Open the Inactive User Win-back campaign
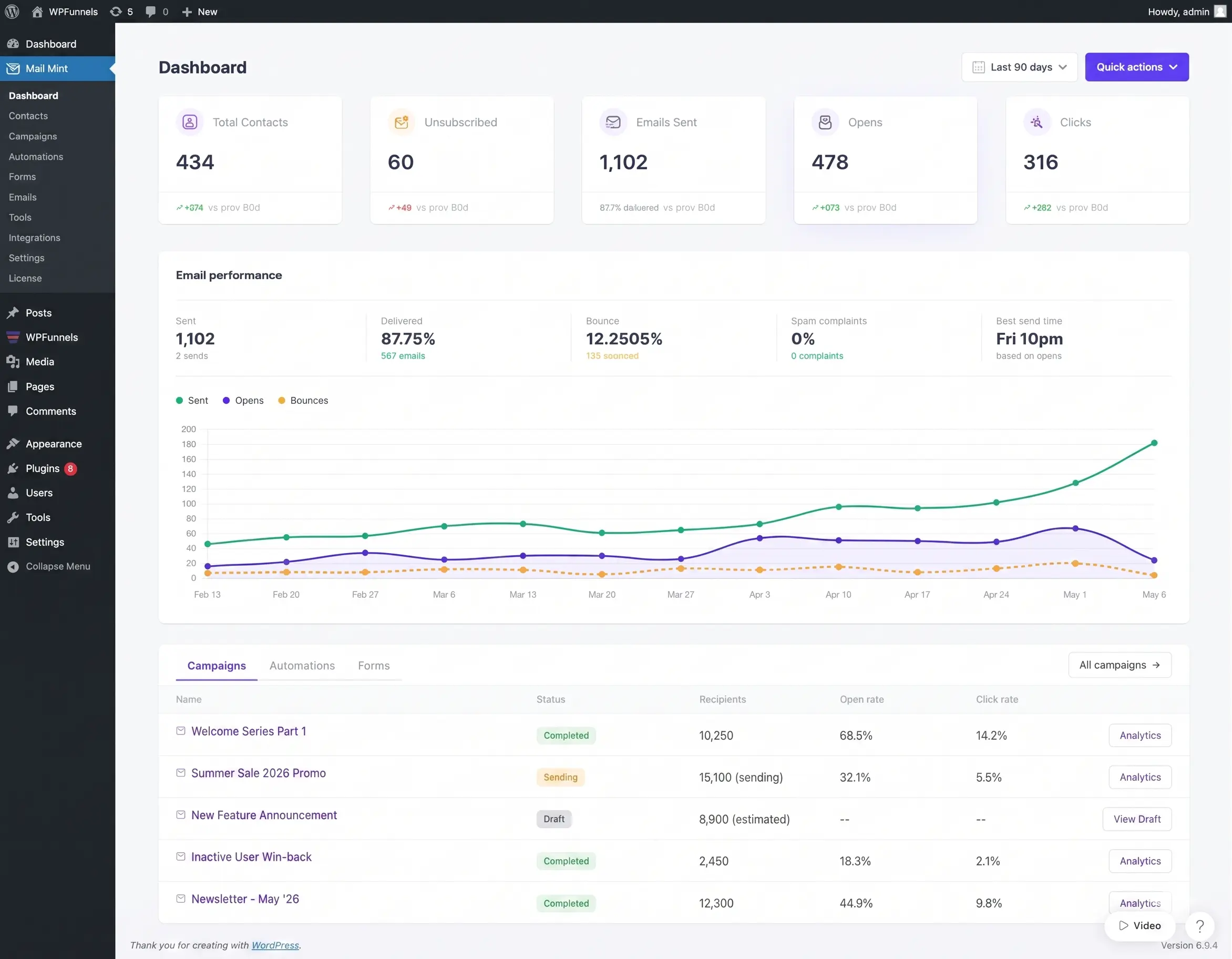The width and height of the screenshot is (1232, 959). [x=251, y=857]
